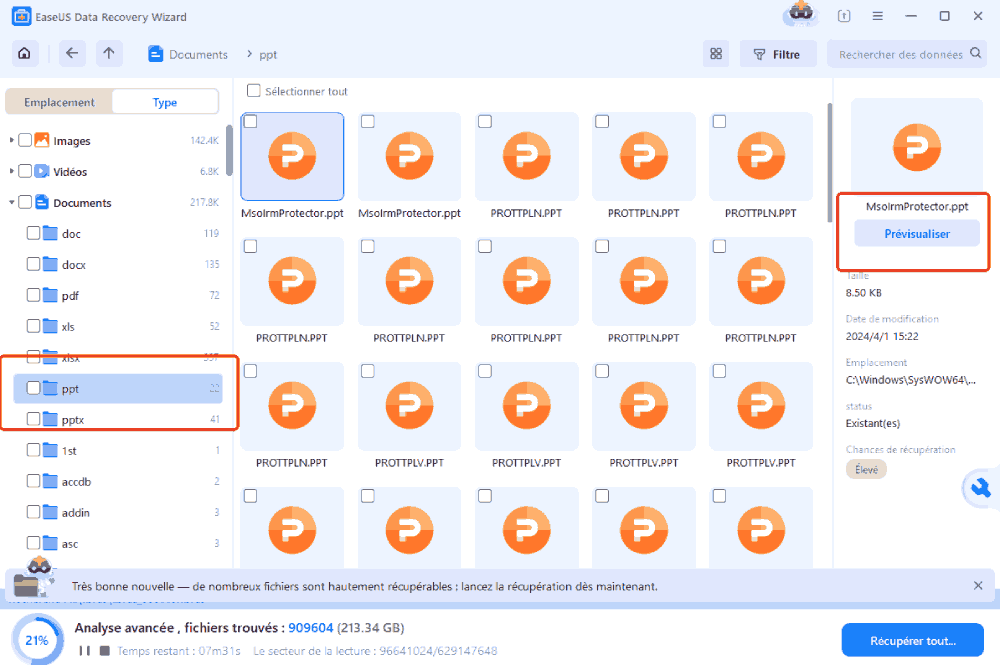Click Récupérer tout button
Image resolution: width=1000 pixels, height=665 pixels.
(x=913, y=640)
